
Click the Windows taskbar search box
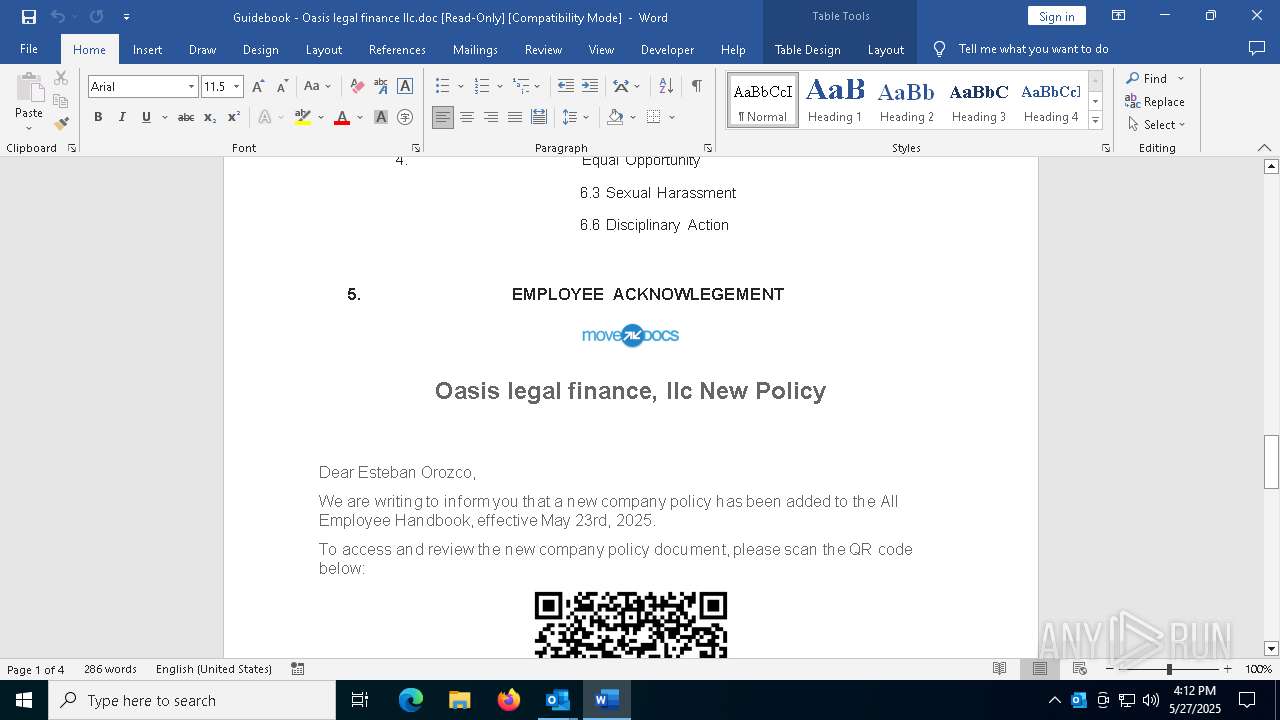pyautogui.click(x=192, y=700)
